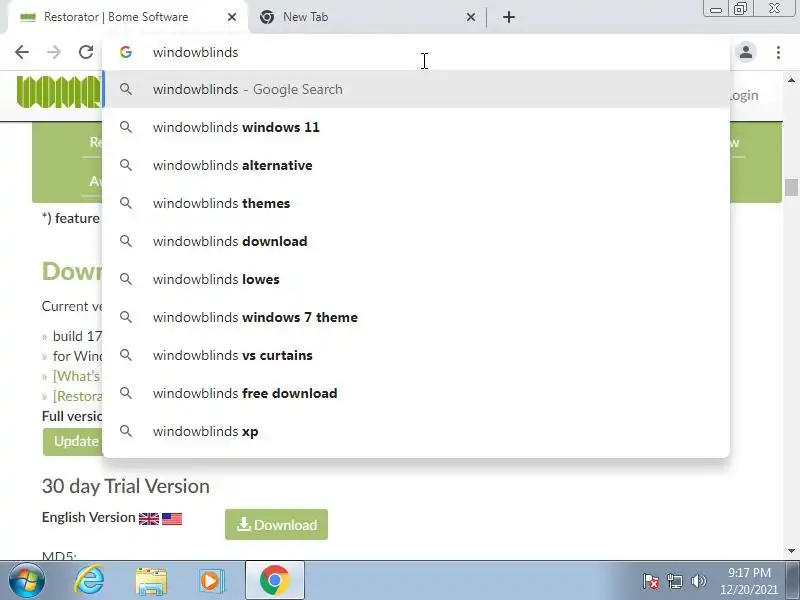The height and width of the screenshot is (600, 800).
Task: Pick the 'windowblinds xp' suggestion
Action: [x=416, y=431]
